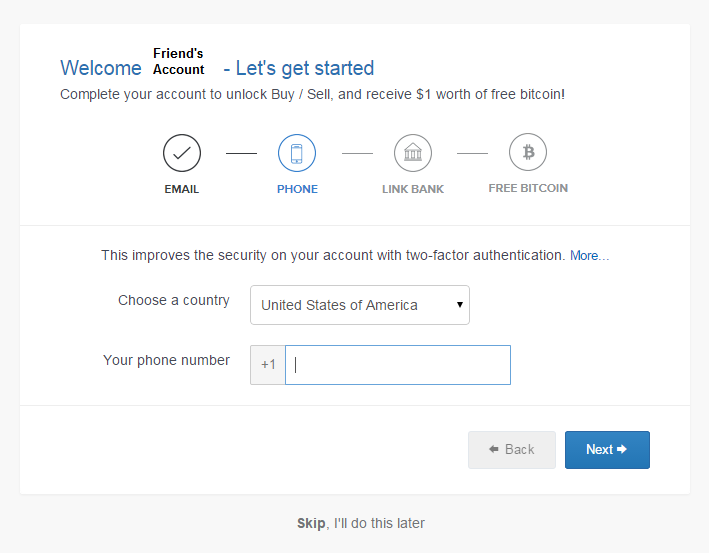
Task: Click the LINK BANK step label
Action: coord(413,189)
